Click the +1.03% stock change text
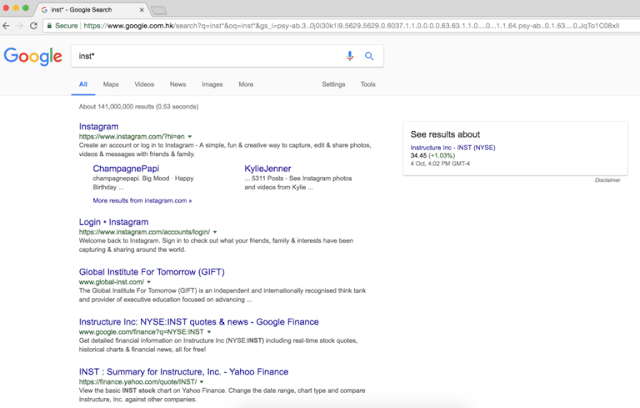640x408 pixels. [x=442, y=155]
